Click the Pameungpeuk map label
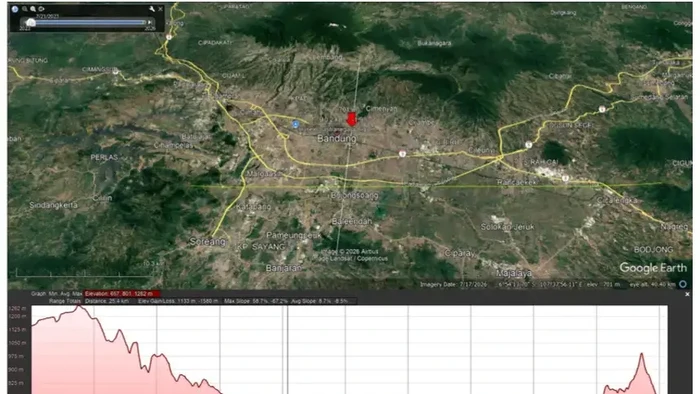This screenshot has width=700, height=394. click(294, 235)
